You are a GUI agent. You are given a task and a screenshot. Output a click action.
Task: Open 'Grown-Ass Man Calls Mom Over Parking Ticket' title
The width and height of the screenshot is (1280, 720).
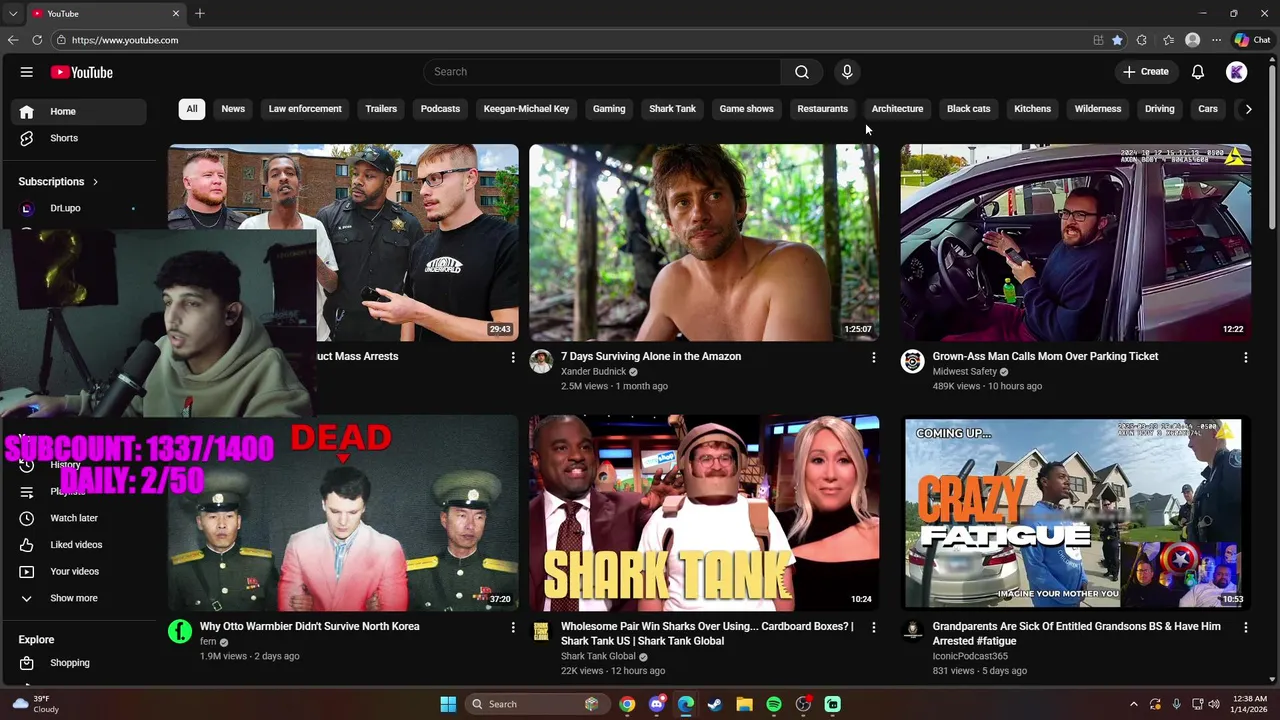[1045, 356]
